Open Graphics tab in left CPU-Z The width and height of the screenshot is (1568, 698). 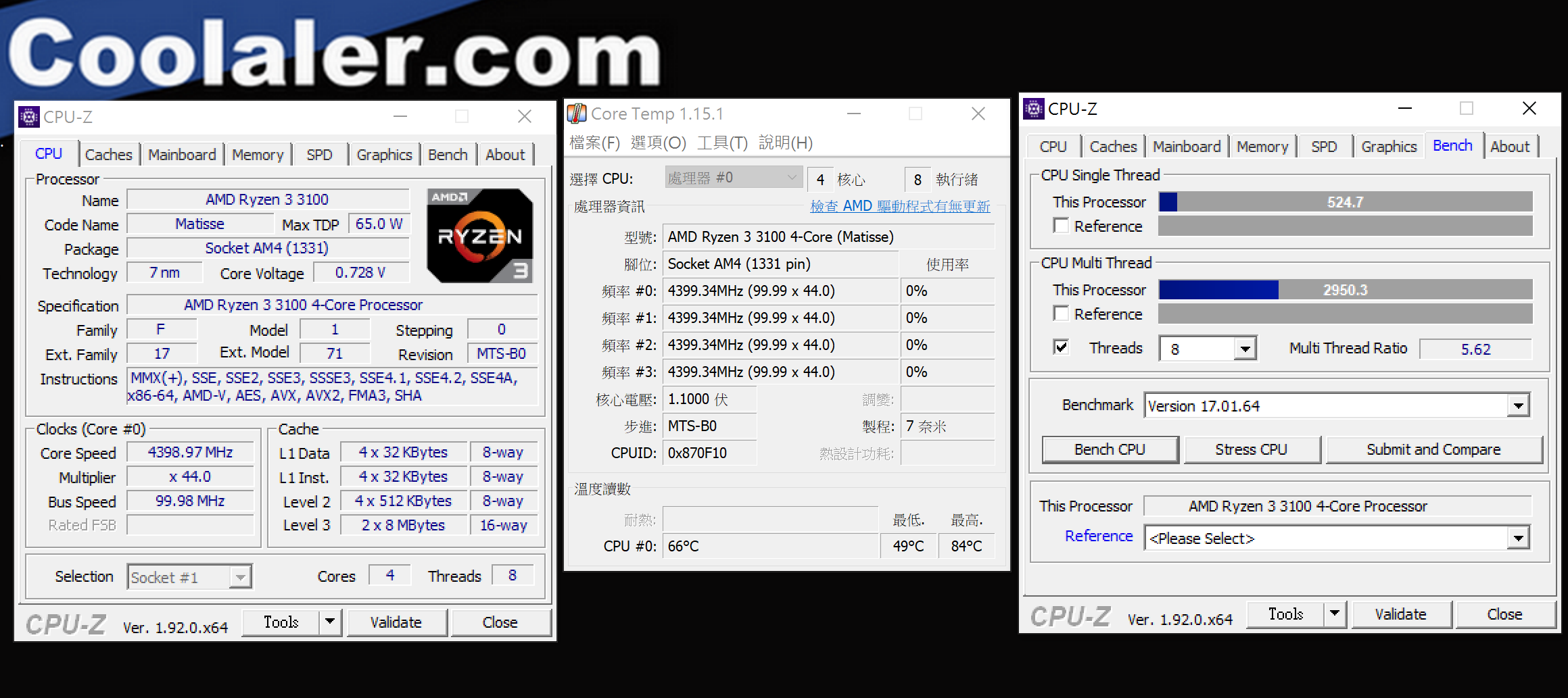click(x=384, y=155)
